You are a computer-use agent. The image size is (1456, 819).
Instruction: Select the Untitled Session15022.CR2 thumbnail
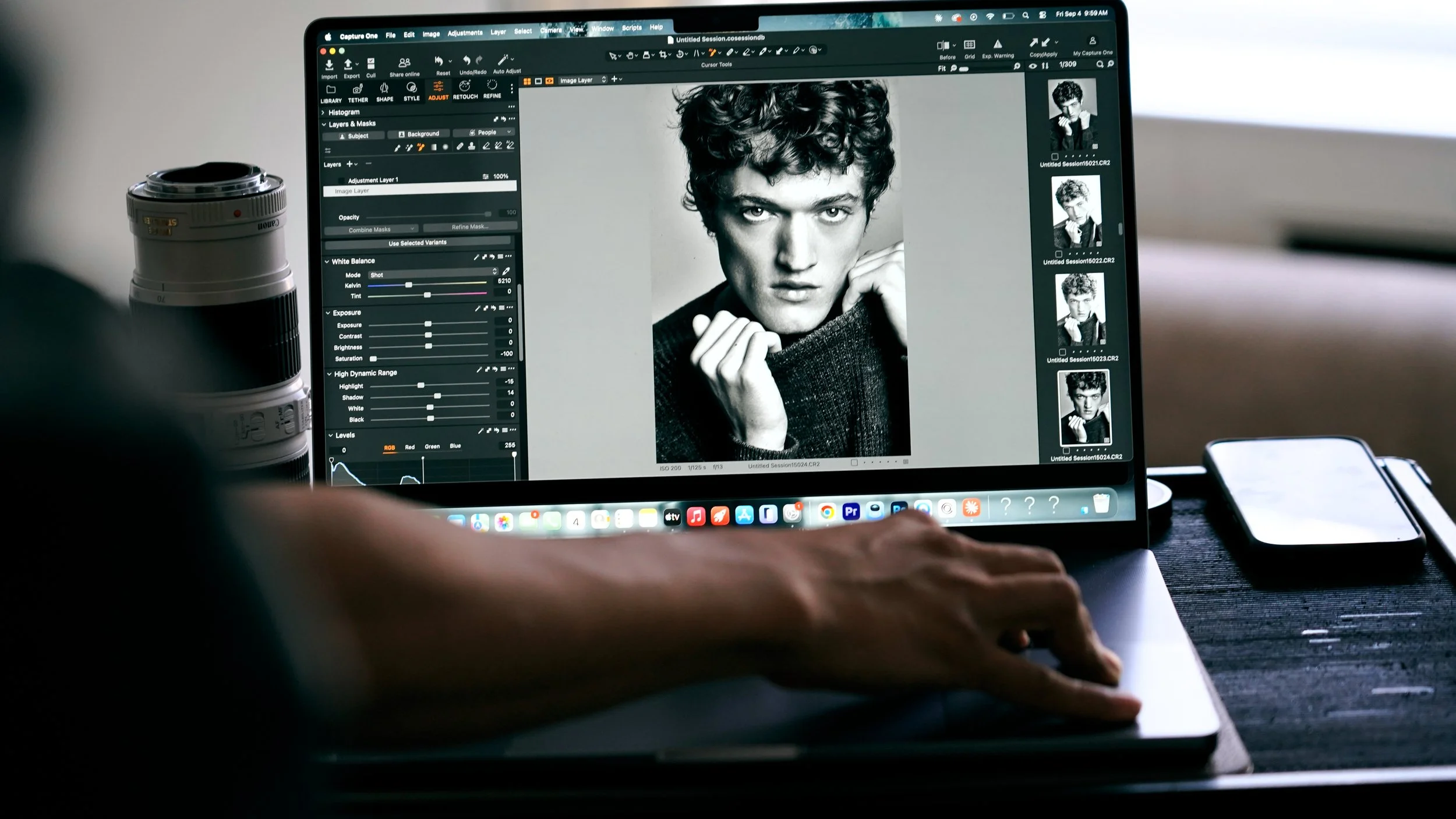(1076, 212)
